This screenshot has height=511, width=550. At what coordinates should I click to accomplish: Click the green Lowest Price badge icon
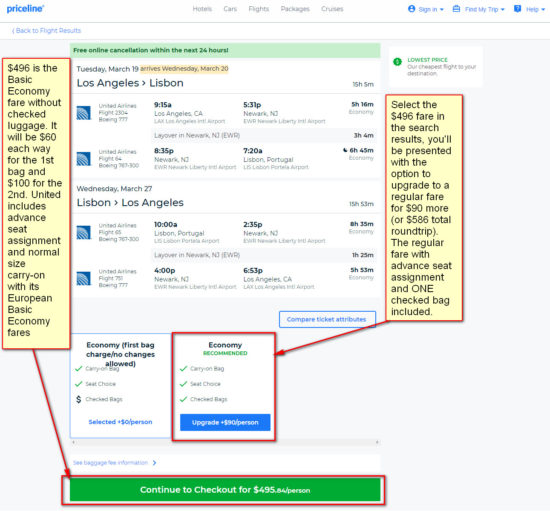tap(397, 62)
